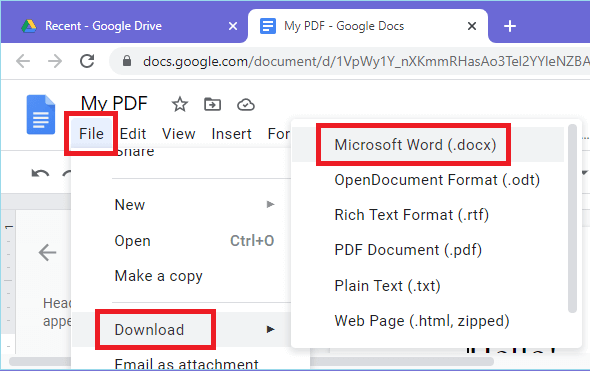Open the View menu
Viewport: 590px width, 371px height.
click(179, 134)
